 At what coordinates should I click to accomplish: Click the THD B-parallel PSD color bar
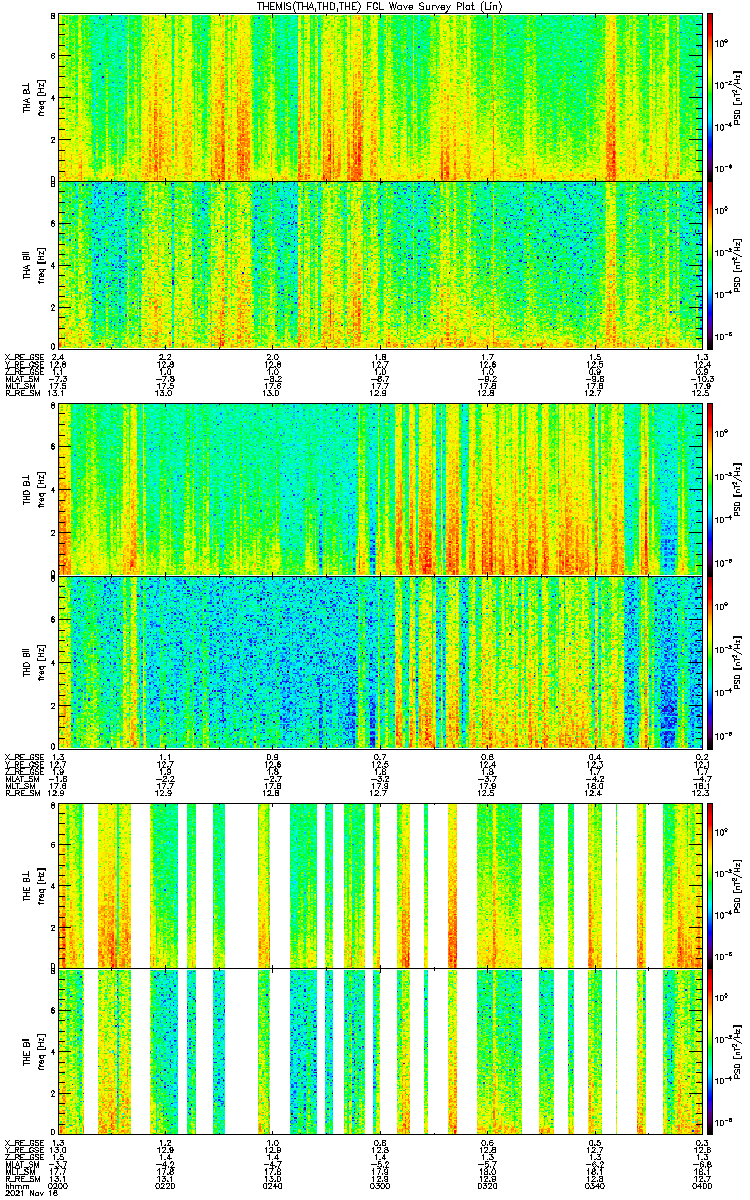711,661
